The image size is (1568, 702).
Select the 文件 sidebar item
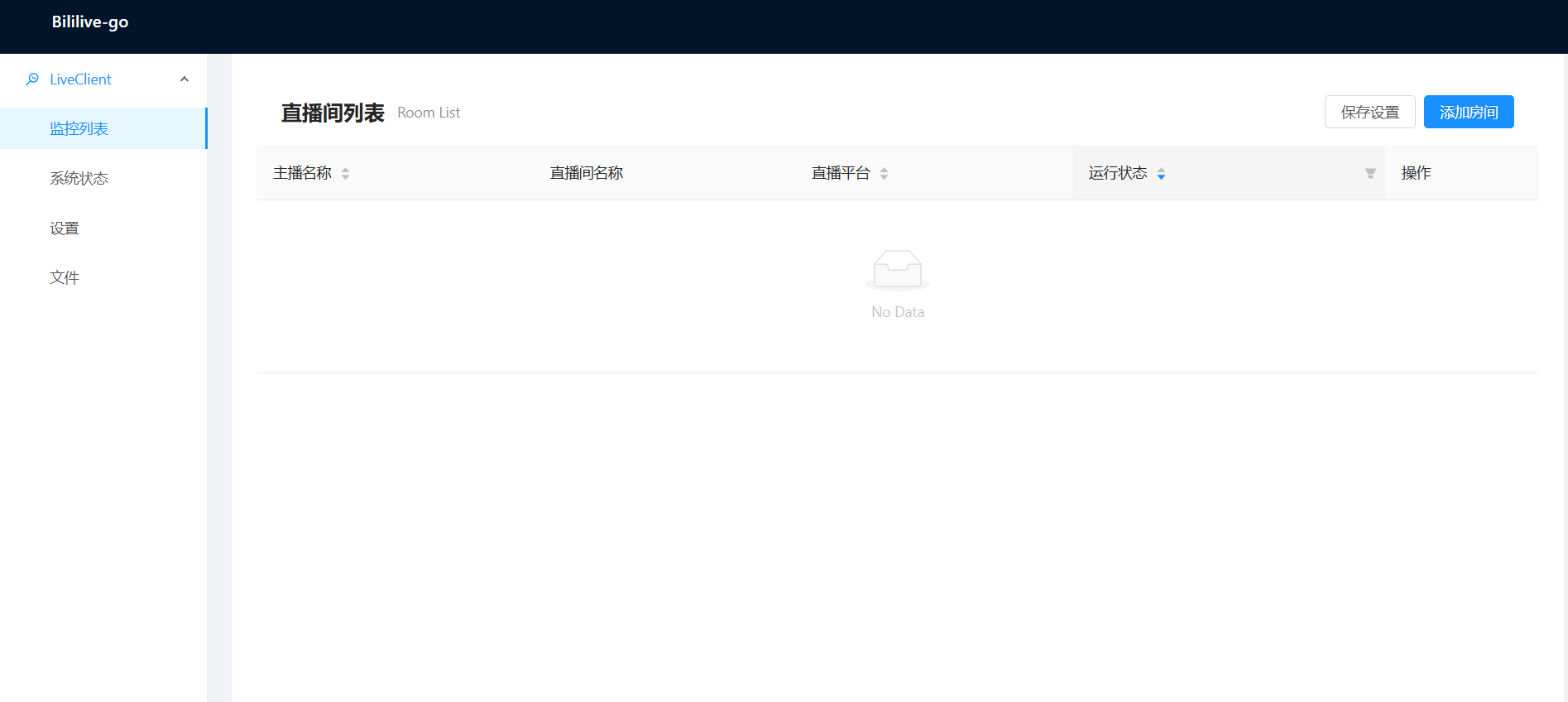click(x=65, y=278)
